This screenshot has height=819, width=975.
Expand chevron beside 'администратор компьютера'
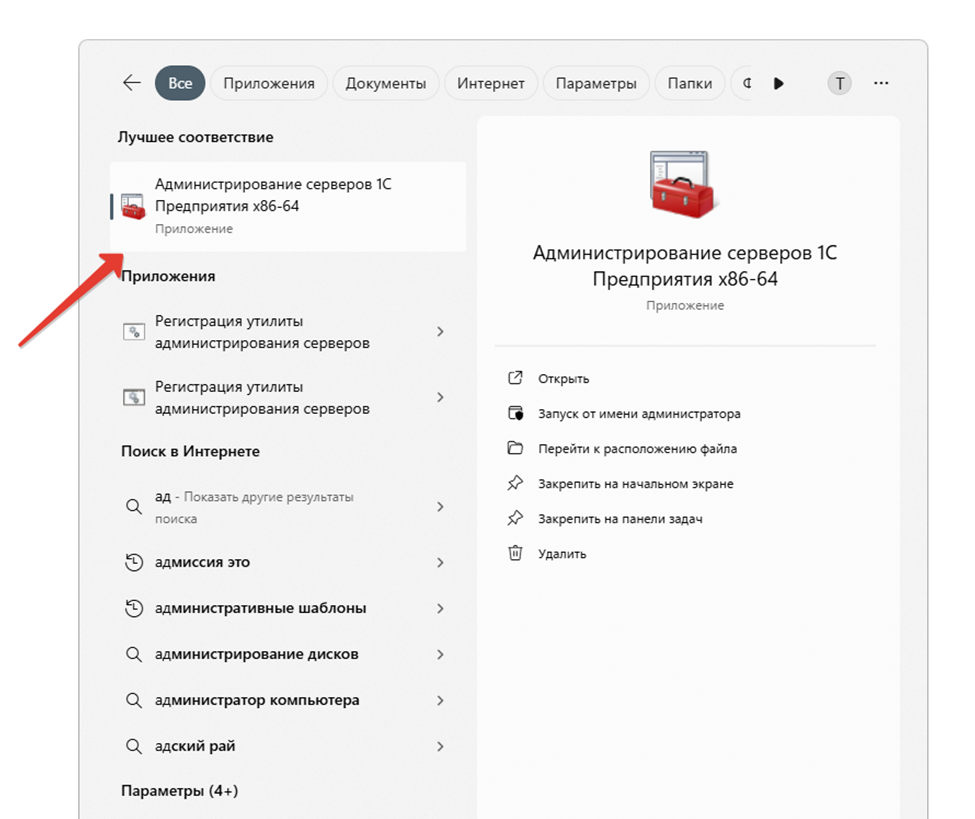440,700
